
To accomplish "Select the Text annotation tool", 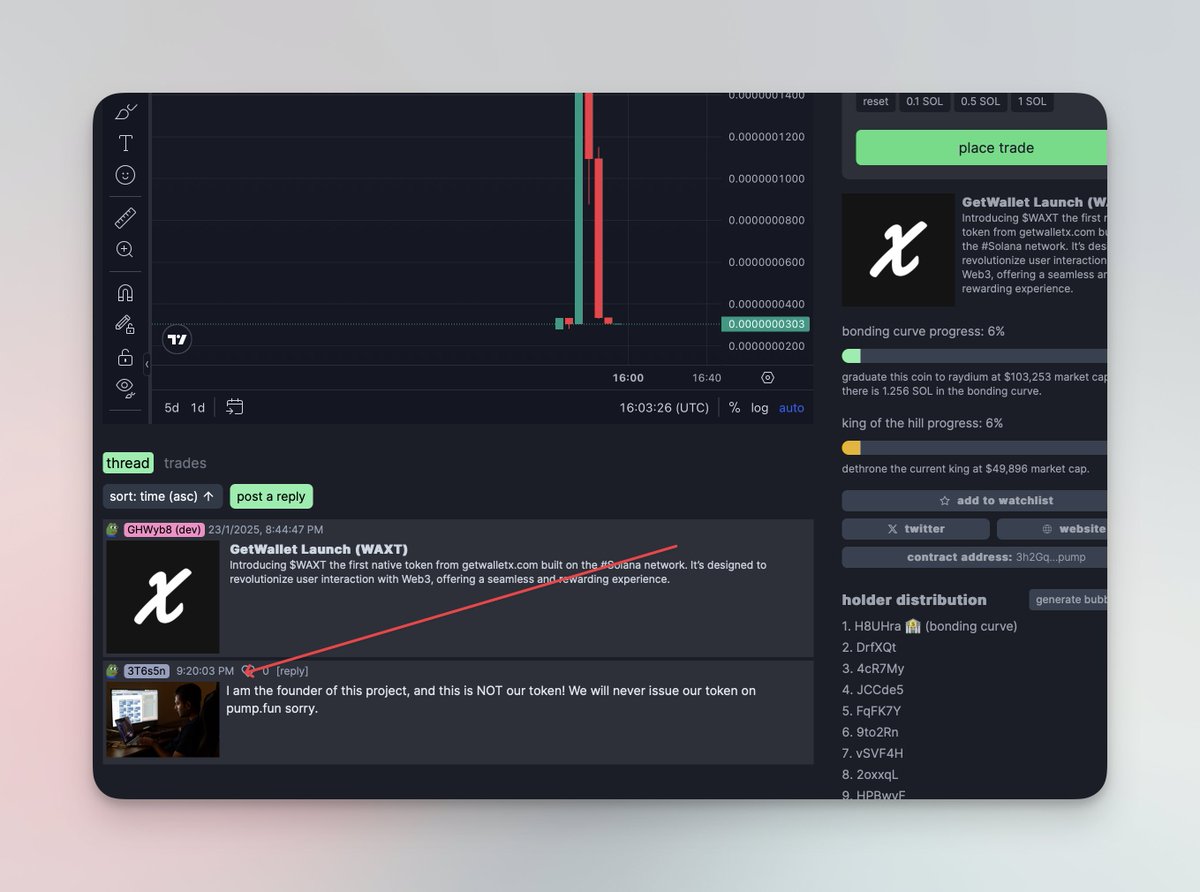I will 124,143.
